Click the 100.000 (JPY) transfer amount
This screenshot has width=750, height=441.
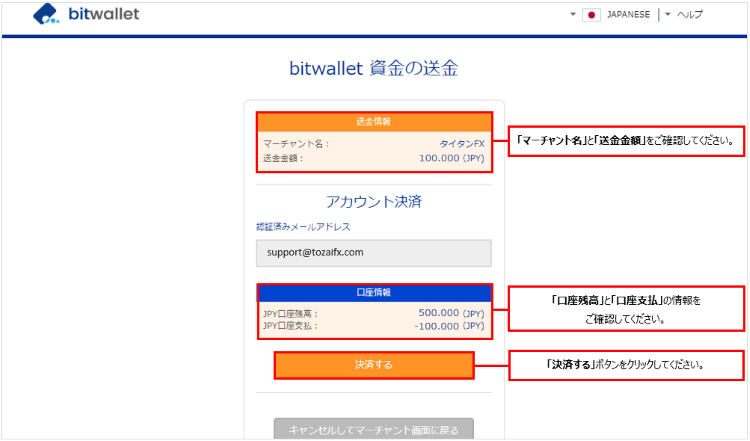(x=452, y=158)
